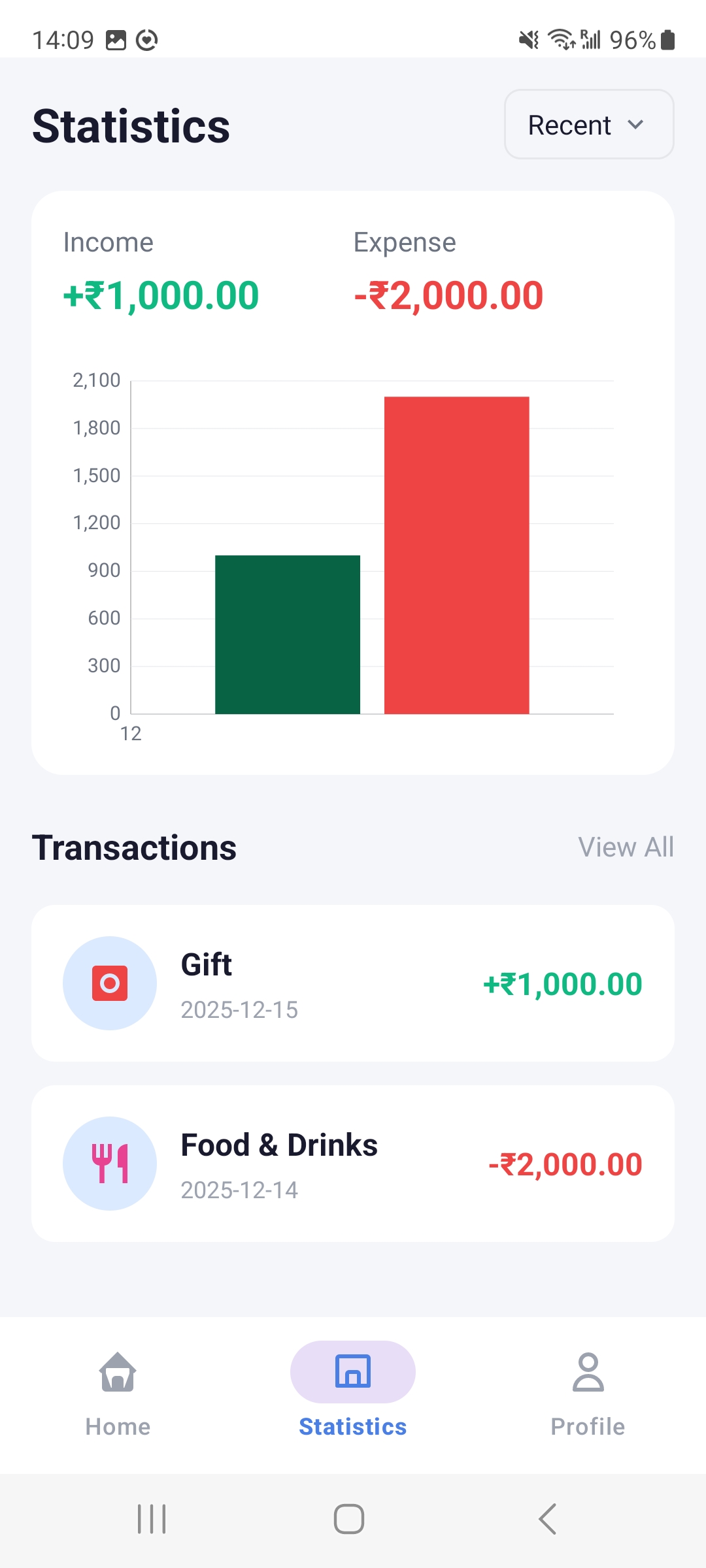Tap the battery status icon
This screenshot has height=1568, width=706.
click(x=667, y=40)
